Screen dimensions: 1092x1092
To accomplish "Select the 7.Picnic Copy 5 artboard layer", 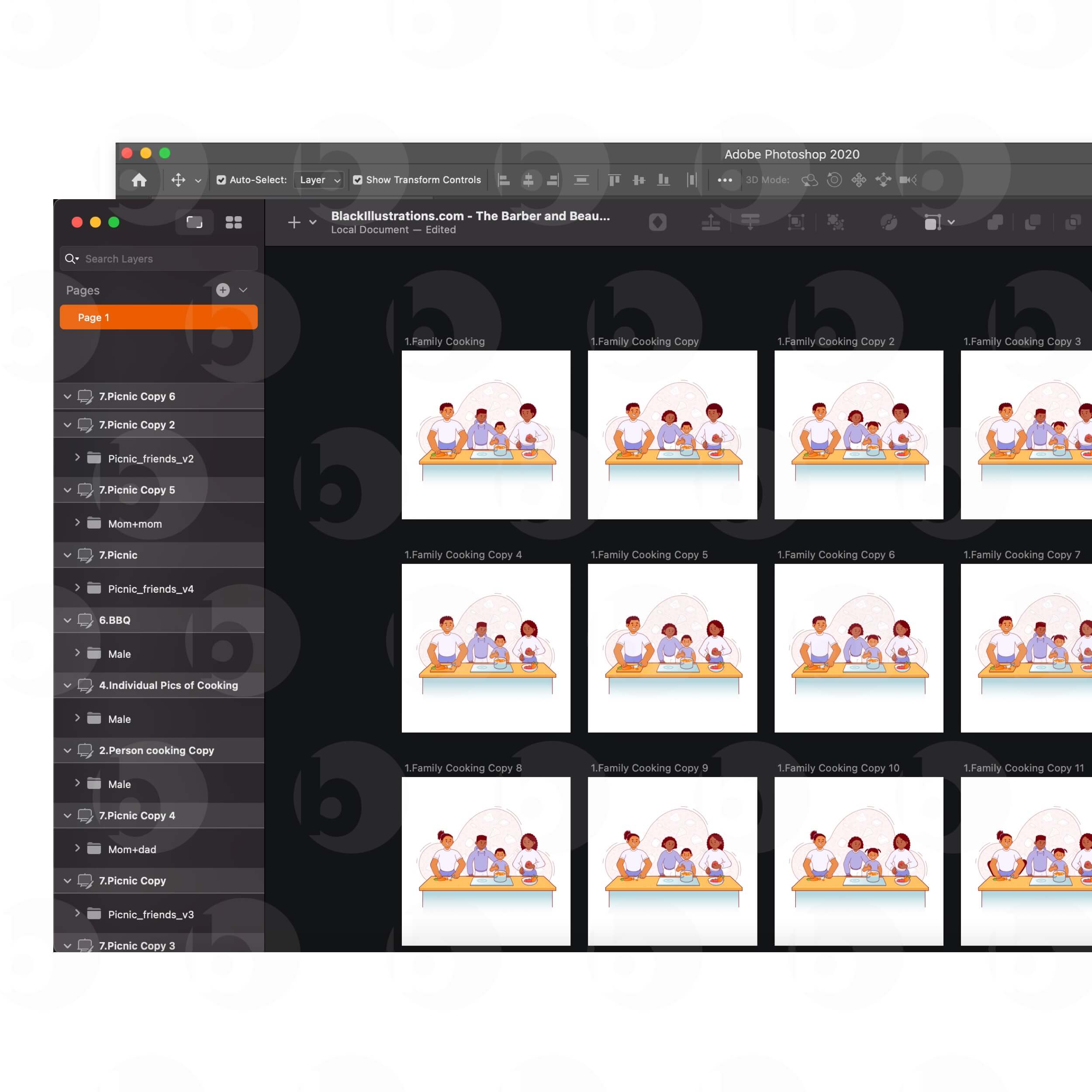I will [137, 490].
